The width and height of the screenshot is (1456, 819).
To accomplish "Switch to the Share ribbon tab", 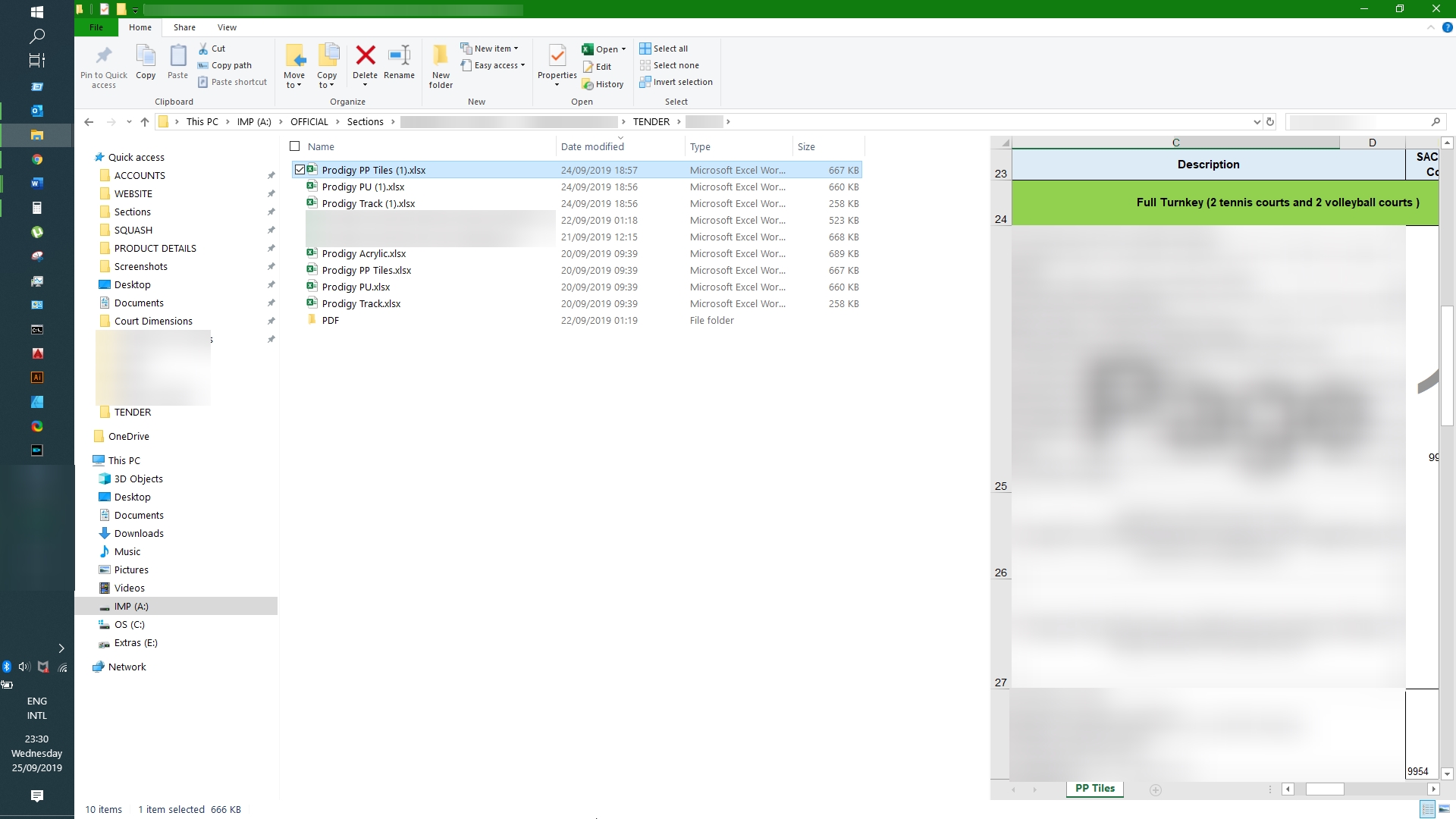I will 184,27.
